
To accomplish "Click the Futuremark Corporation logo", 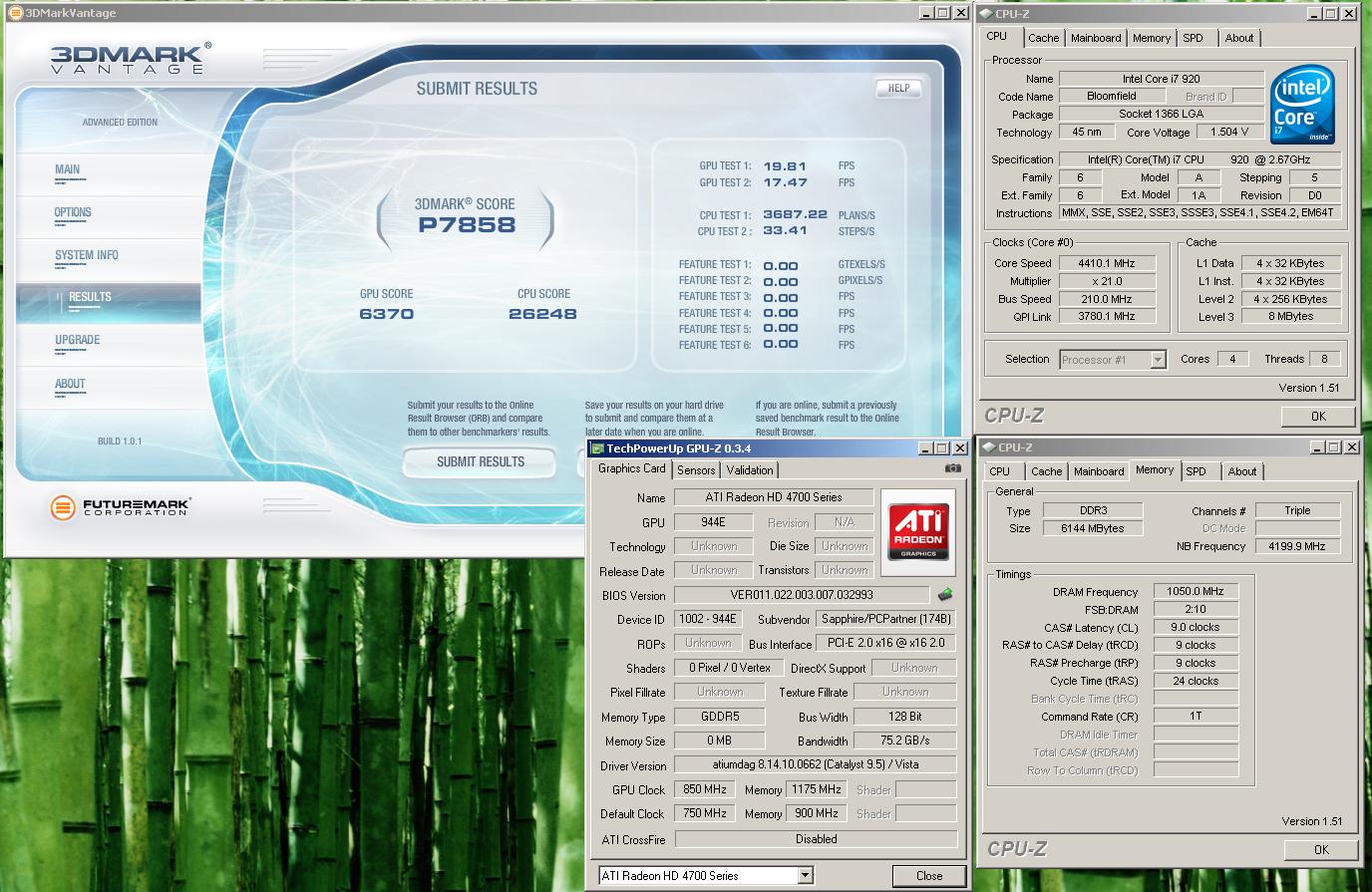I will pyautogui.click(x=119, y=507).
